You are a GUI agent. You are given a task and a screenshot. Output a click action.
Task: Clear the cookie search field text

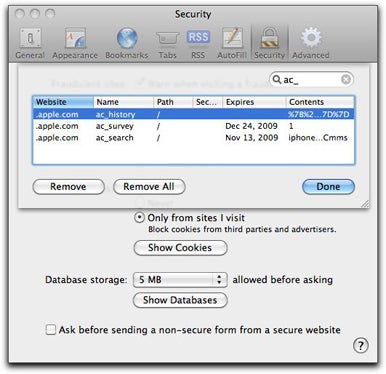click(346, 79)
